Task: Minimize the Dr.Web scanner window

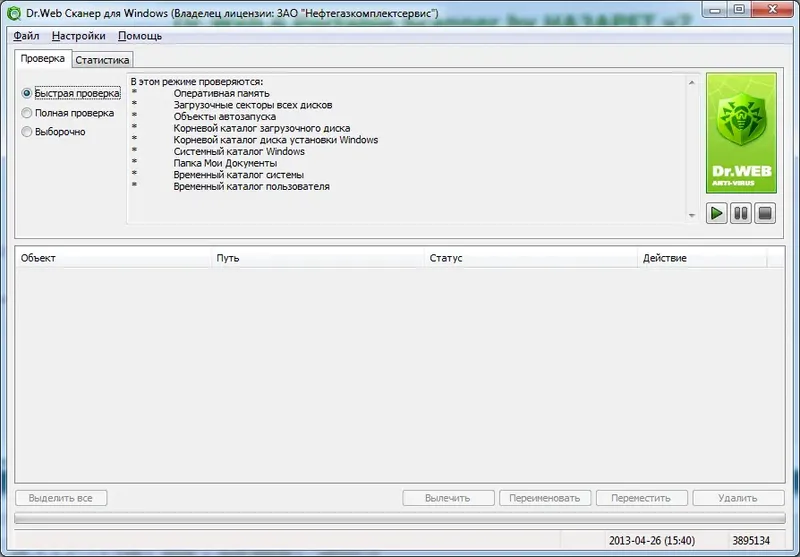Action: point(714,10)
